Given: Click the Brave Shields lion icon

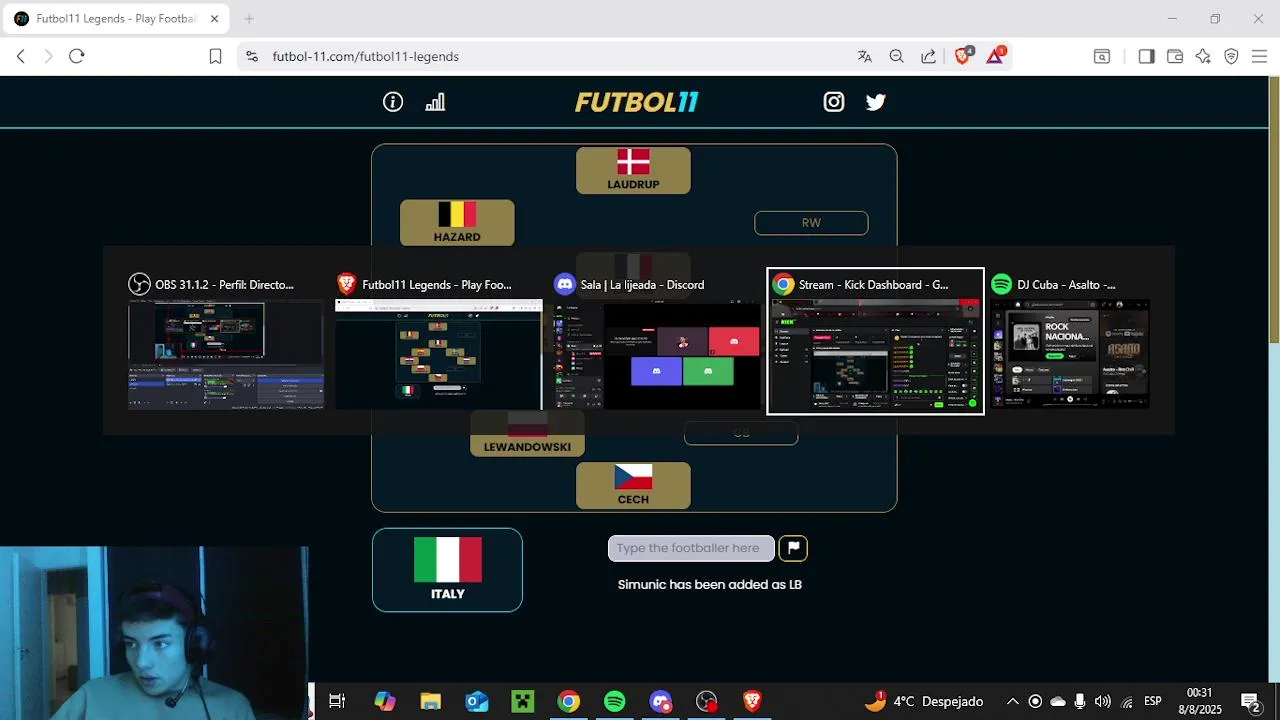Looking at the screenshot, I should pos(962,56).
